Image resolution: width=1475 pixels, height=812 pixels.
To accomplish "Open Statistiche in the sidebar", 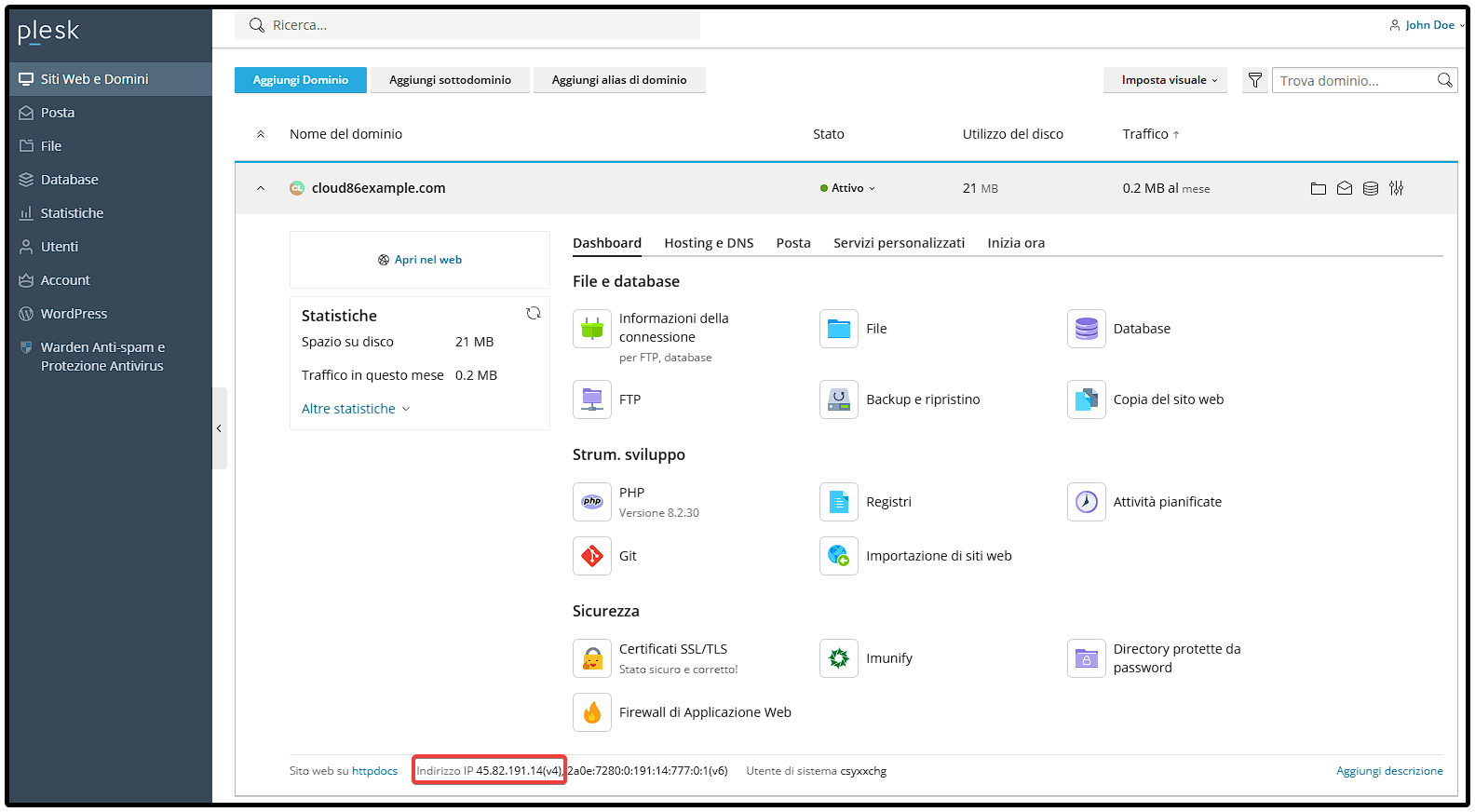I will 111,213.
